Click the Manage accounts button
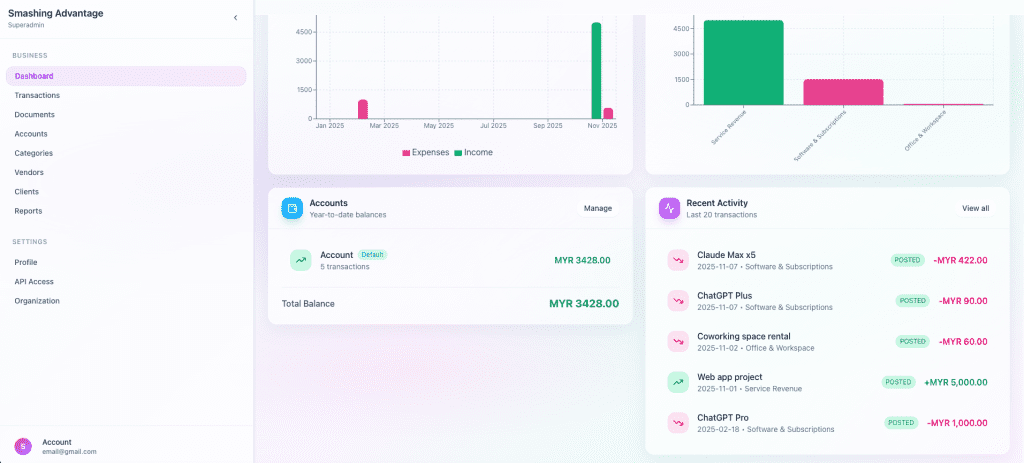The width and height of the screenshot is (1024, 463). (598, 208)
